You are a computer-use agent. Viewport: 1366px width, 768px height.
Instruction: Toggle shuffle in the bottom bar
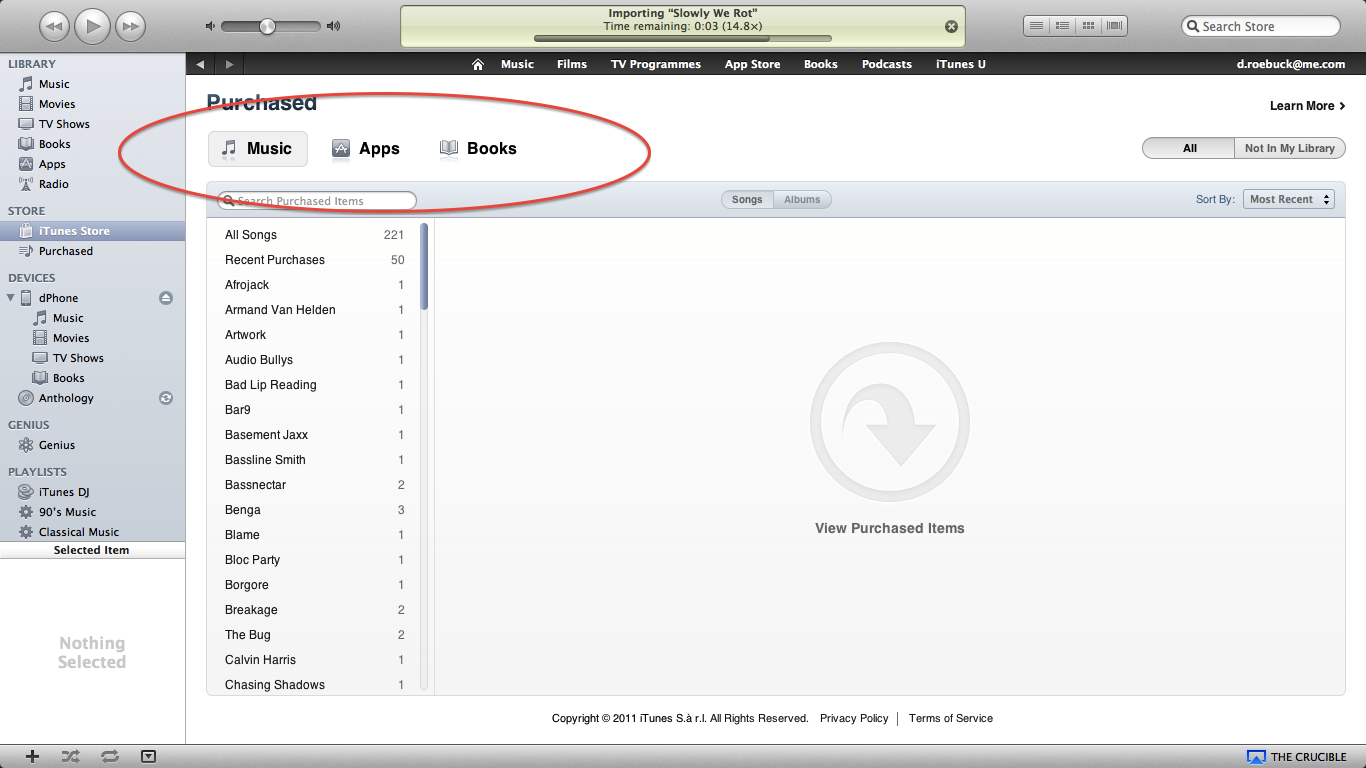[71, 756]
